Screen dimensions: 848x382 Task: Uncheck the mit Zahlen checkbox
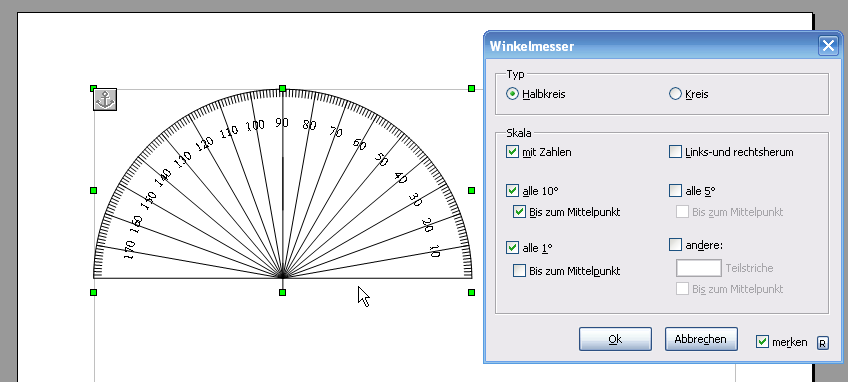coord(512,152)
